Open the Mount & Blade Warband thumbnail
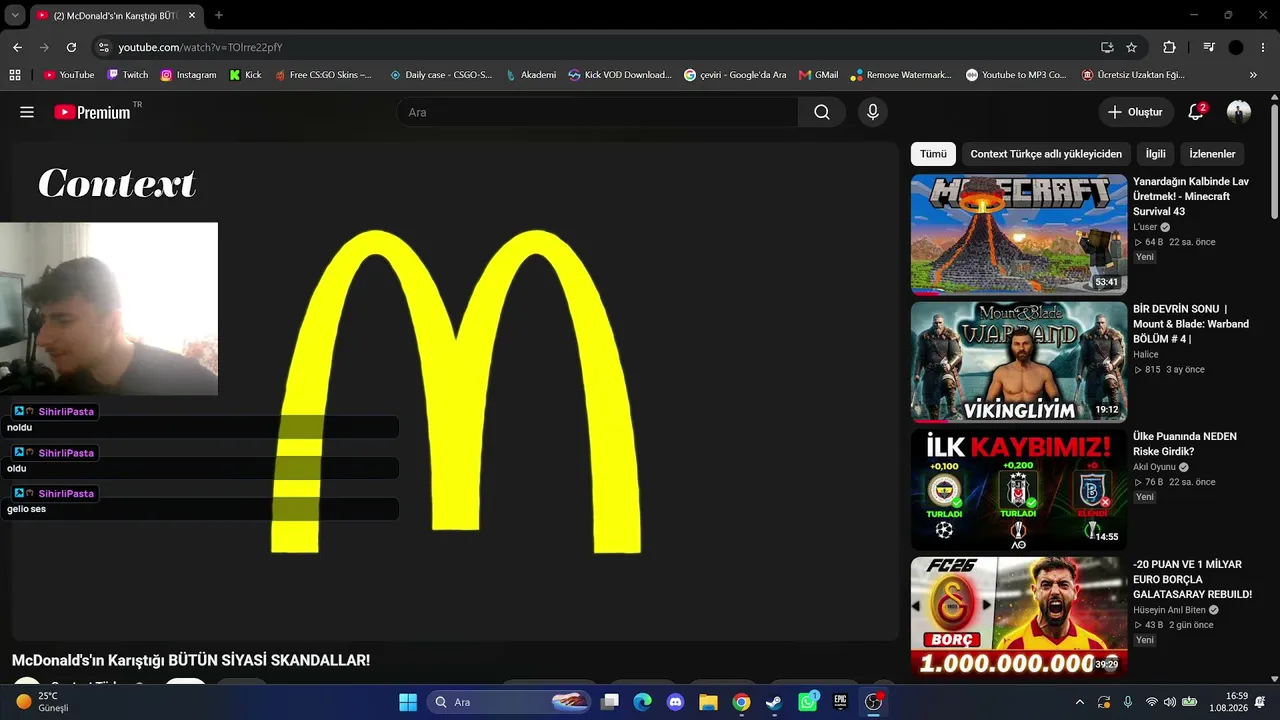The width and height of the screenshot is (1280, 720). 1018,362
